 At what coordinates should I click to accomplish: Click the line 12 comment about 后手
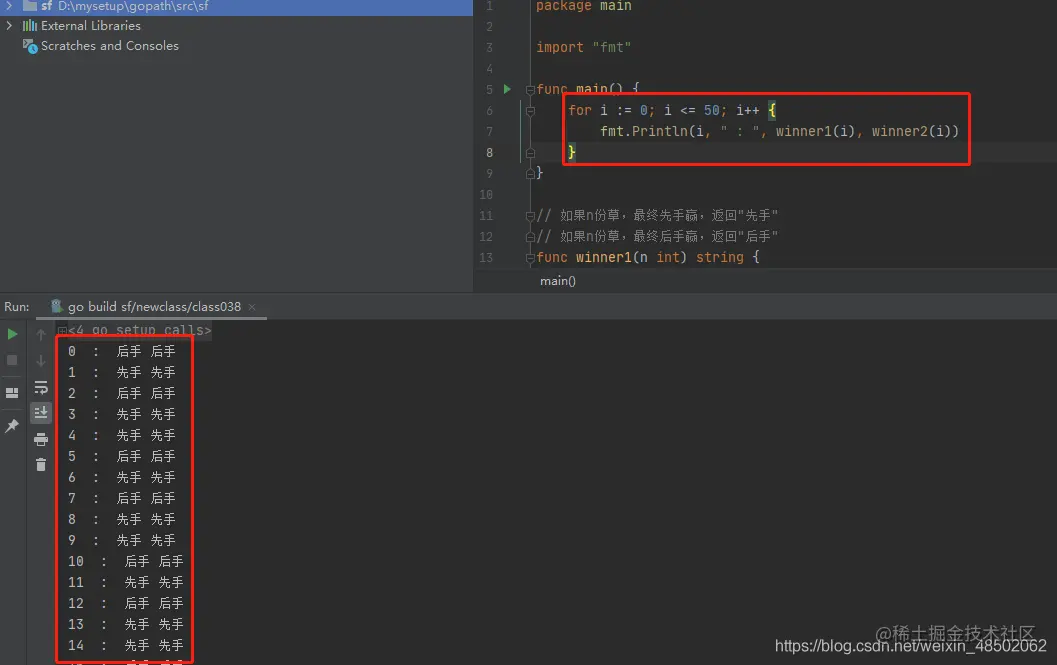click(x=657, y=236)
